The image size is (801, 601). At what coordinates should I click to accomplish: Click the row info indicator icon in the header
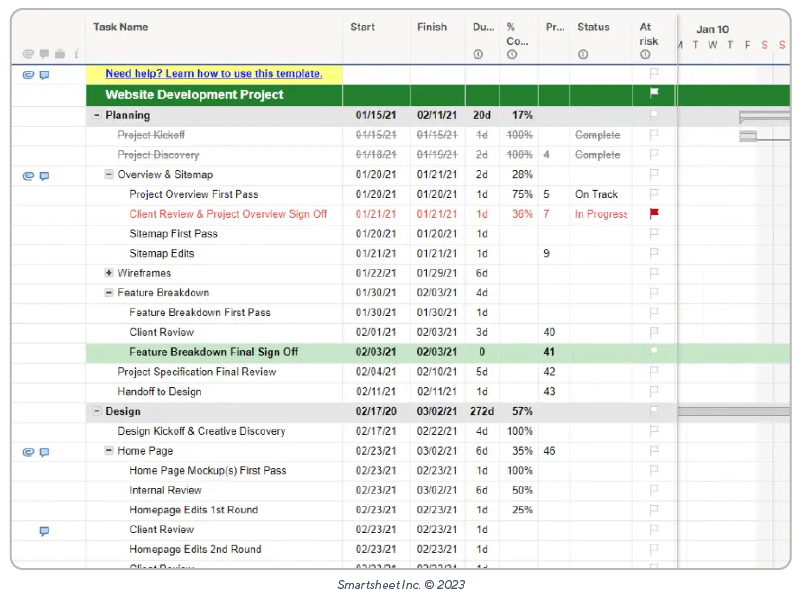(x=76, y=54)
